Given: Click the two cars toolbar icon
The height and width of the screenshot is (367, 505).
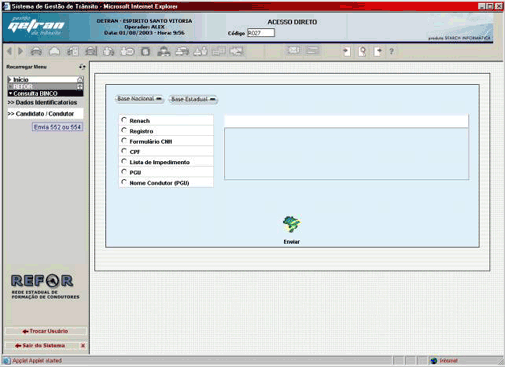Looking at the screenshot, I should (x=182, y=51).
